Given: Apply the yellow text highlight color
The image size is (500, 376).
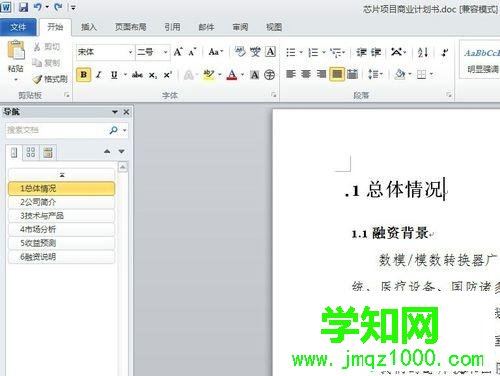Looking at the screenshot, I should pyautogui.click(x=209, y=75).
